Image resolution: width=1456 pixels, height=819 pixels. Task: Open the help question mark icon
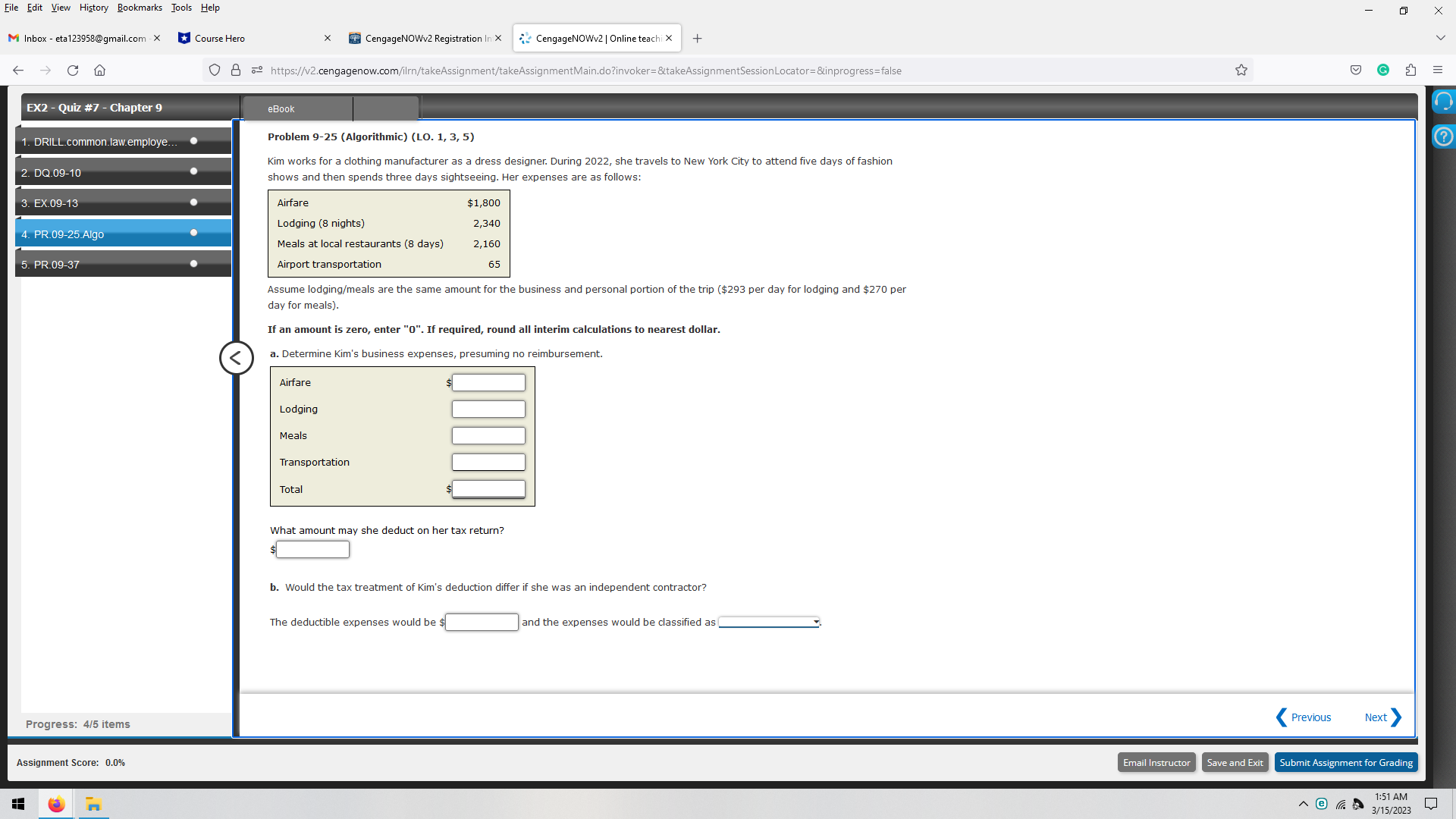tap(1443, 136)
